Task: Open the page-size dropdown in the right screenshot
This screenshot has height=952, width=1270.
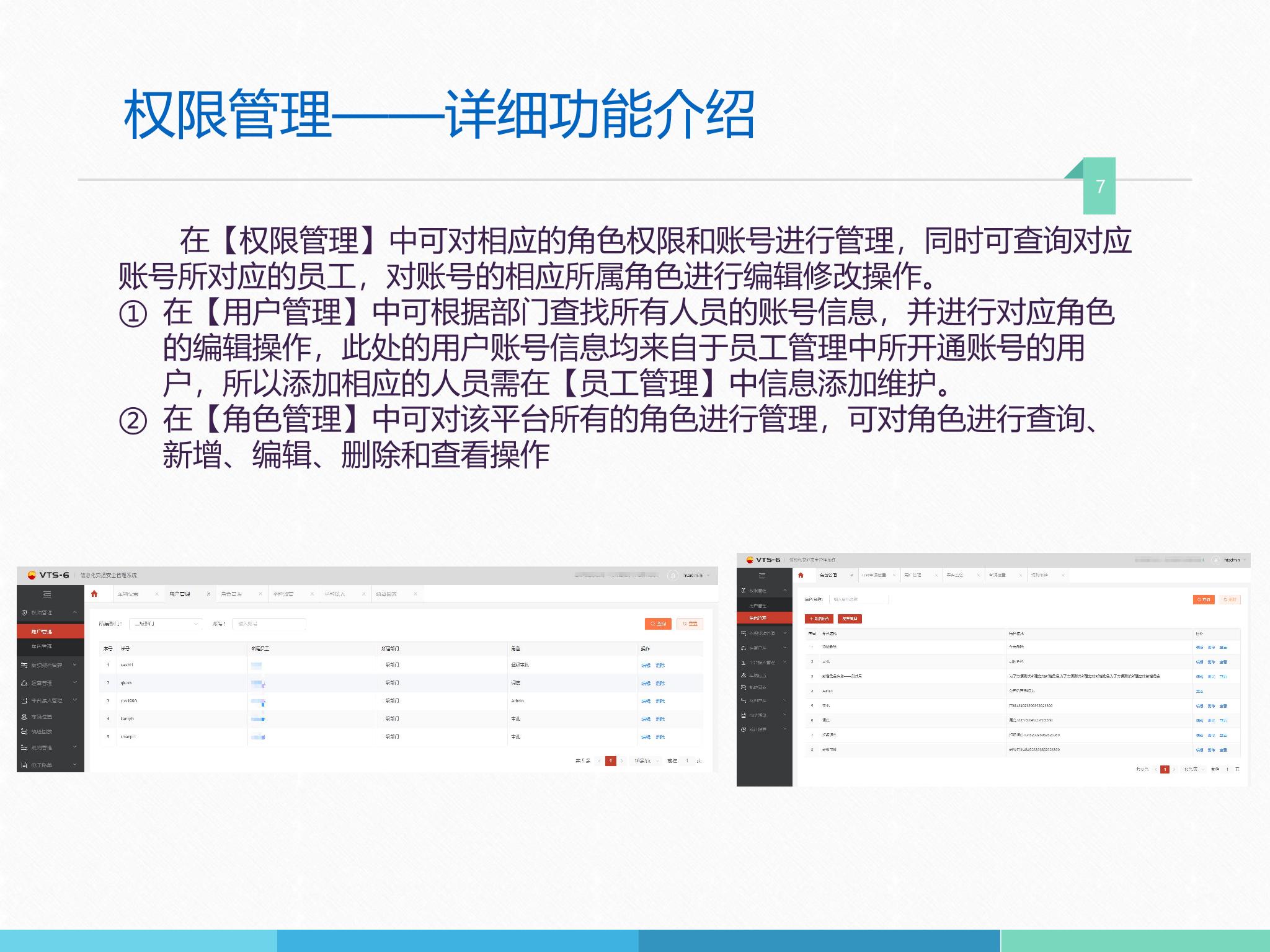Action: click(x=1194, y=769)
